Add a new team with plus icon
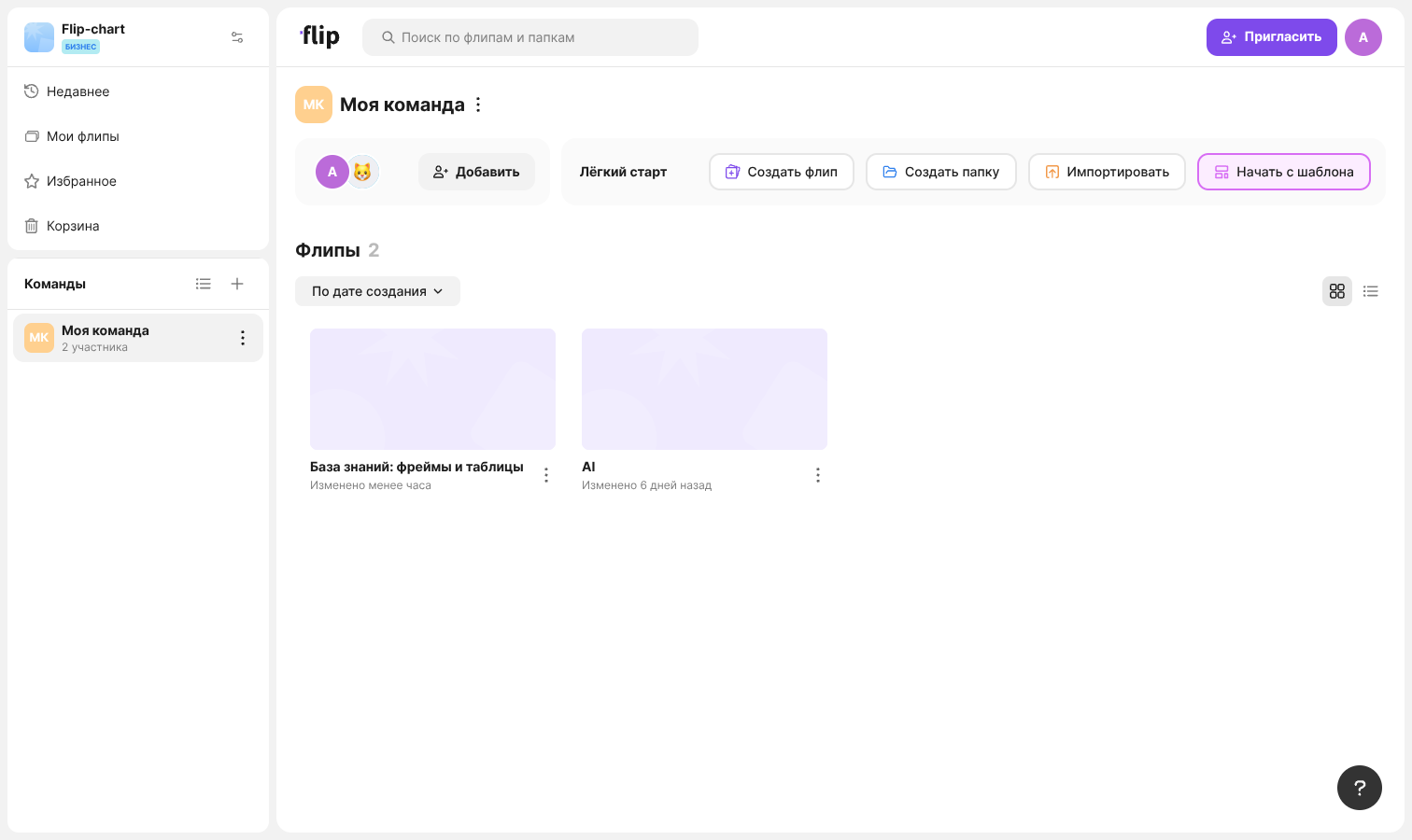The width and height of the screenshot is (1412, 840). [237, 284]
